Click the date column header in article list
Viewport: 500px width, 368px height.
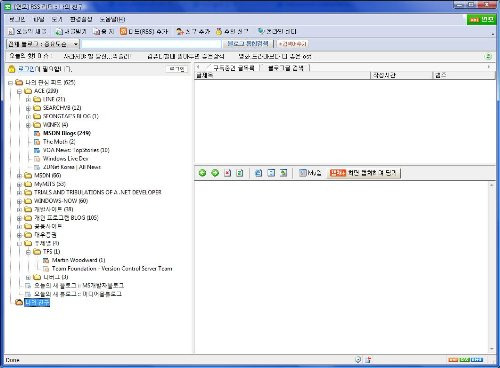pyautogui.click(x=402, y=76)
